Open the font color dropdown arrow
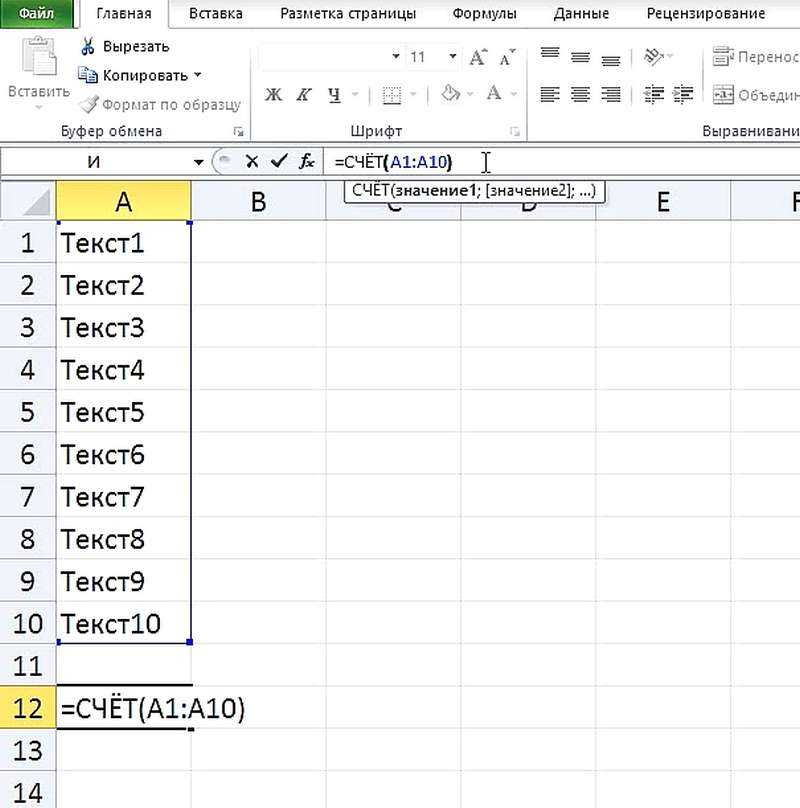Viewport: 800px width, 808px height. [x=513, y=94]
